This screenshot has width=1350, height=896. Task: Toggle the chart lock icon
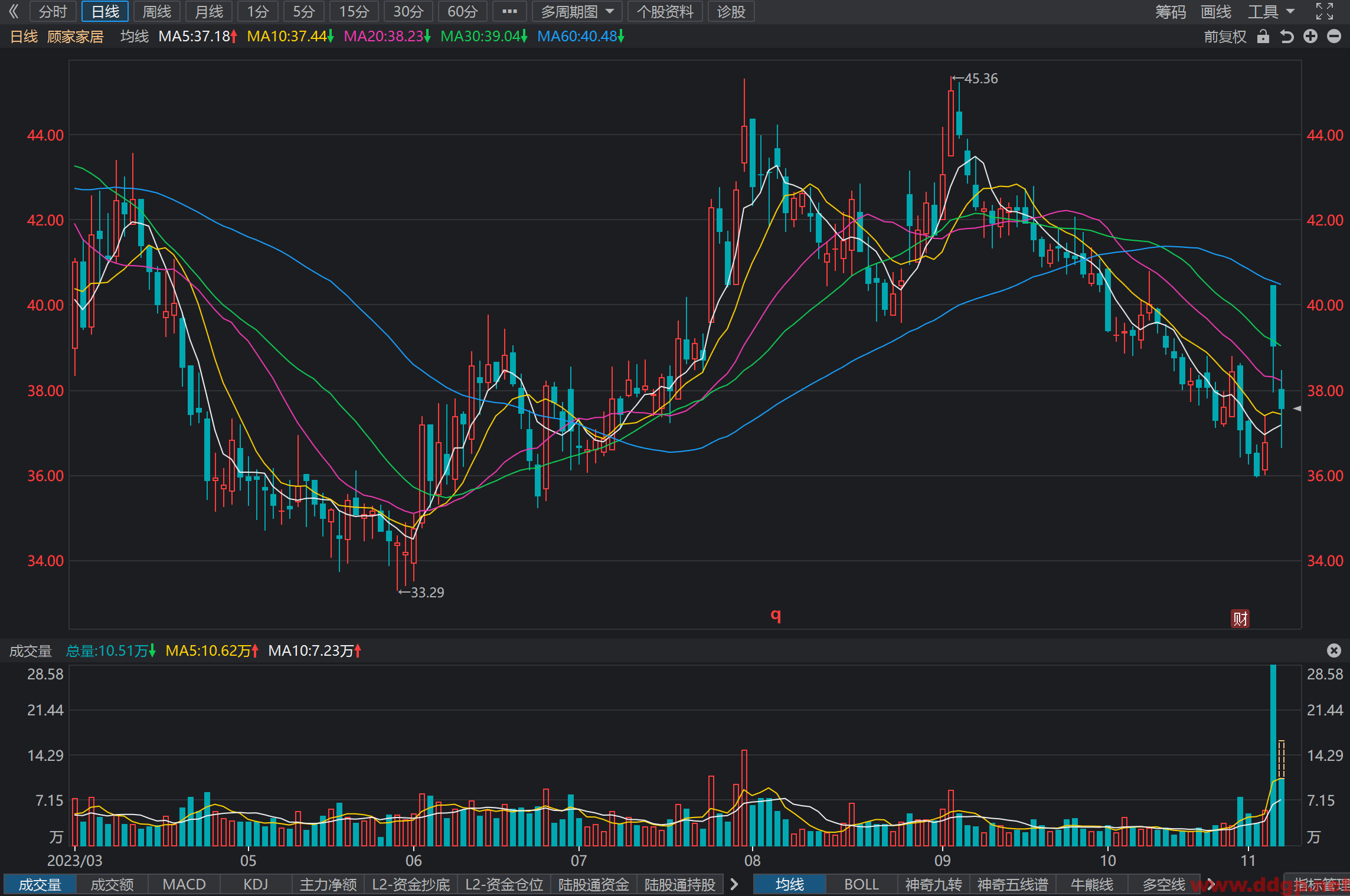[x=1263, y=37]
